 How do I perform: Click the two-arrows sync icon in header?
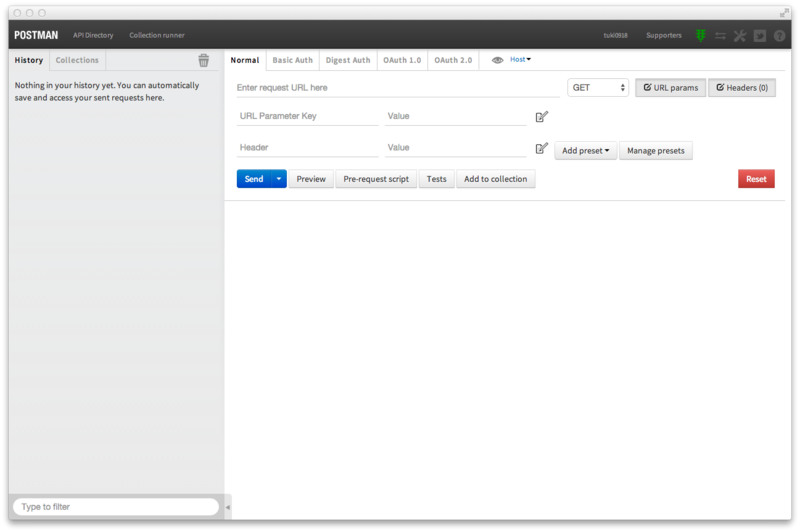720,35
